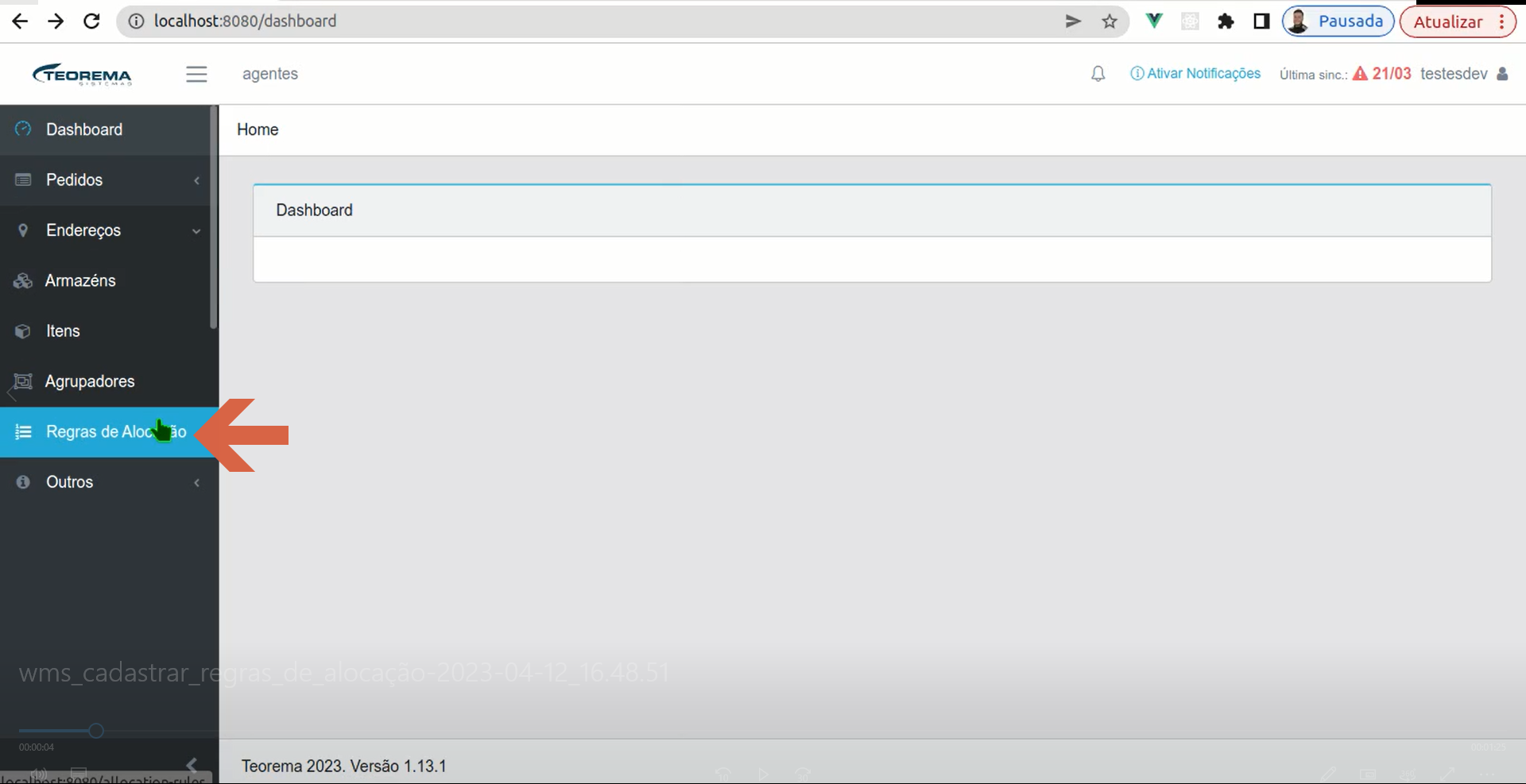Image resolution: width=1526 pixels, height=784 pixels.
Task: Expand the Pedidos submenu chevron
Action: (196, 180)
